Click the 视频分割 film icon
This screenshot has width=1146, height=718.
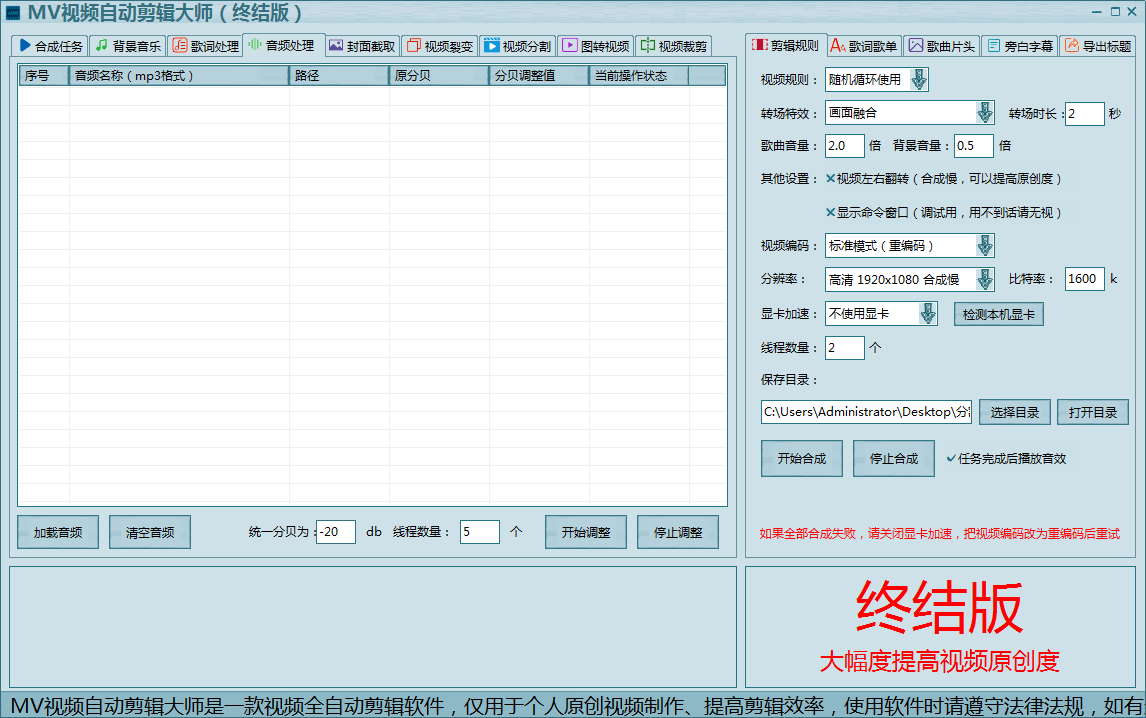pyautogui.click(x=491, y=45)
